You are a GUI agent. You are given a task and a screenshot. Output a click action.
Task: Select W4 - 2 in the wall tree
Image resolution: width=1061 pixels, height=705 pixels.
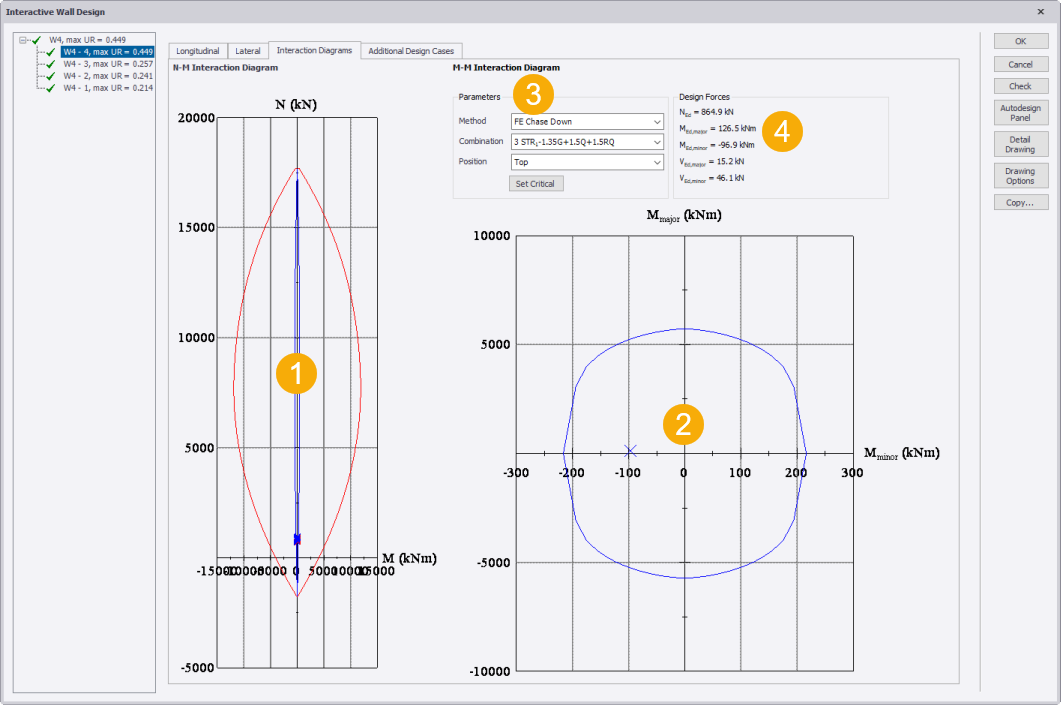click(107, 76)
